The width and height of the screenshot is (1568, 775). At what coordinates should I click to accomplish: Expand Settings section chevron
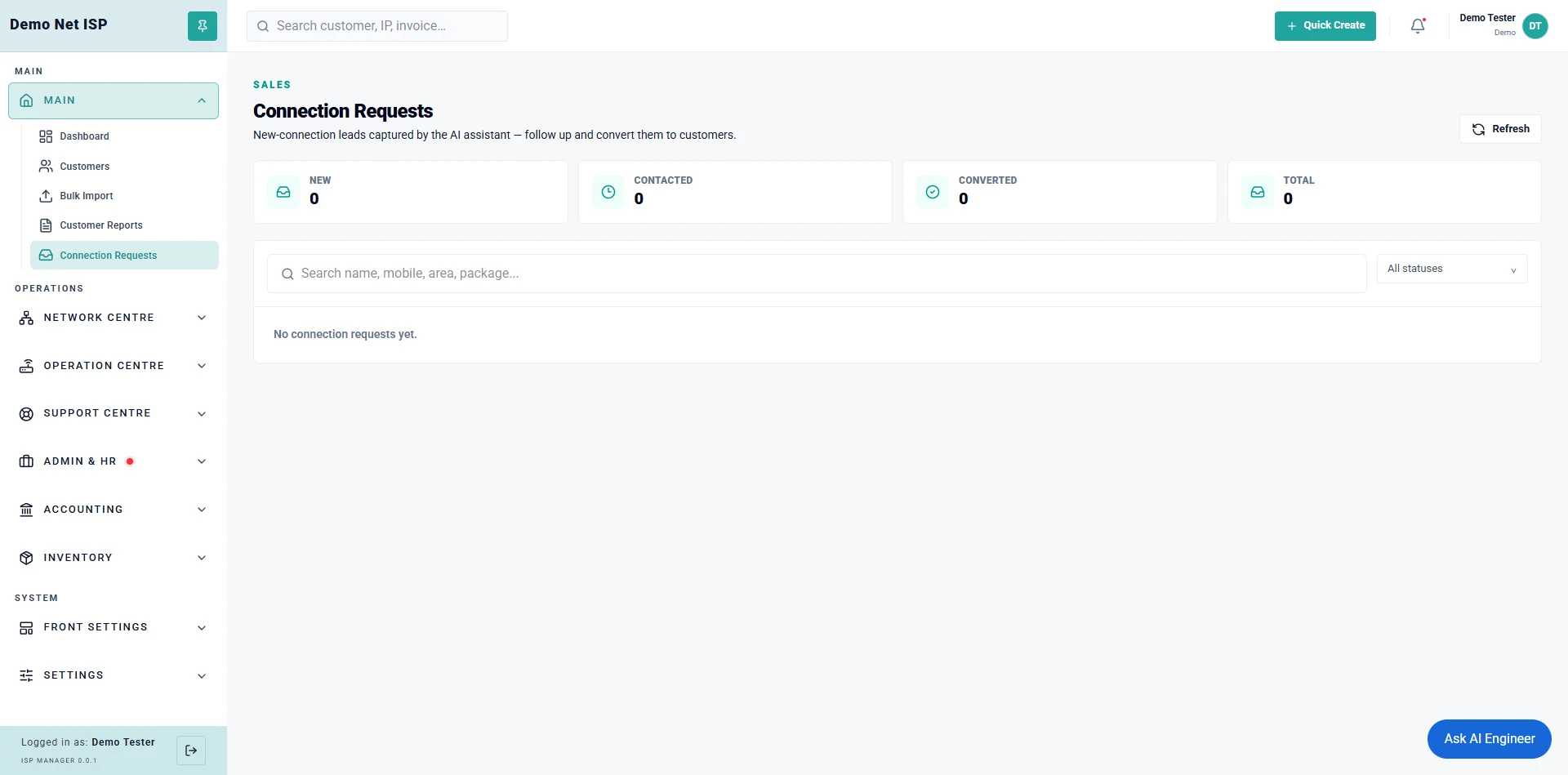point(202,675)
